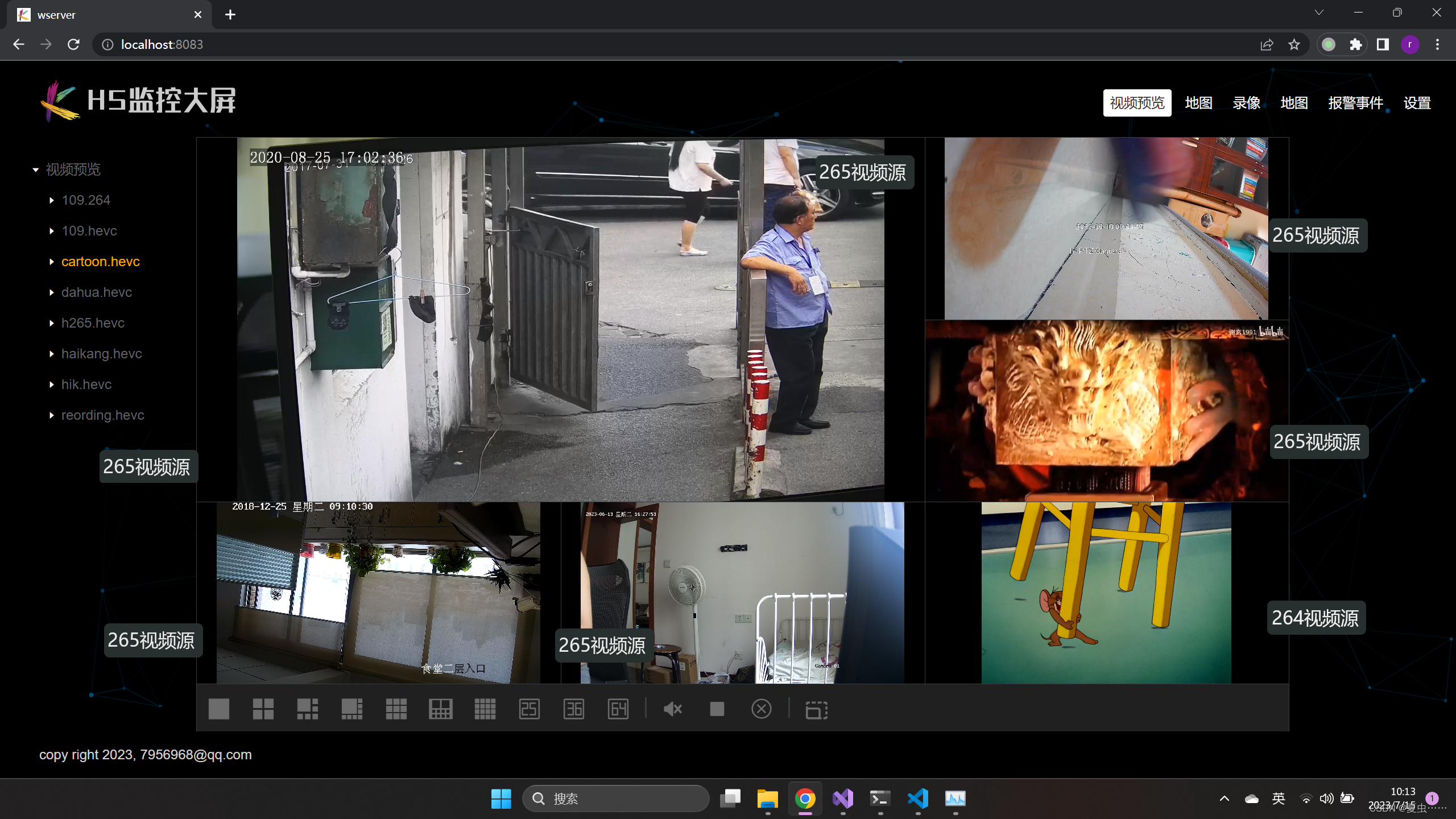This screenshot has height=819, width=1456.
Task: Show hidden system tray icons
Action: click(x=1225, y=799)
